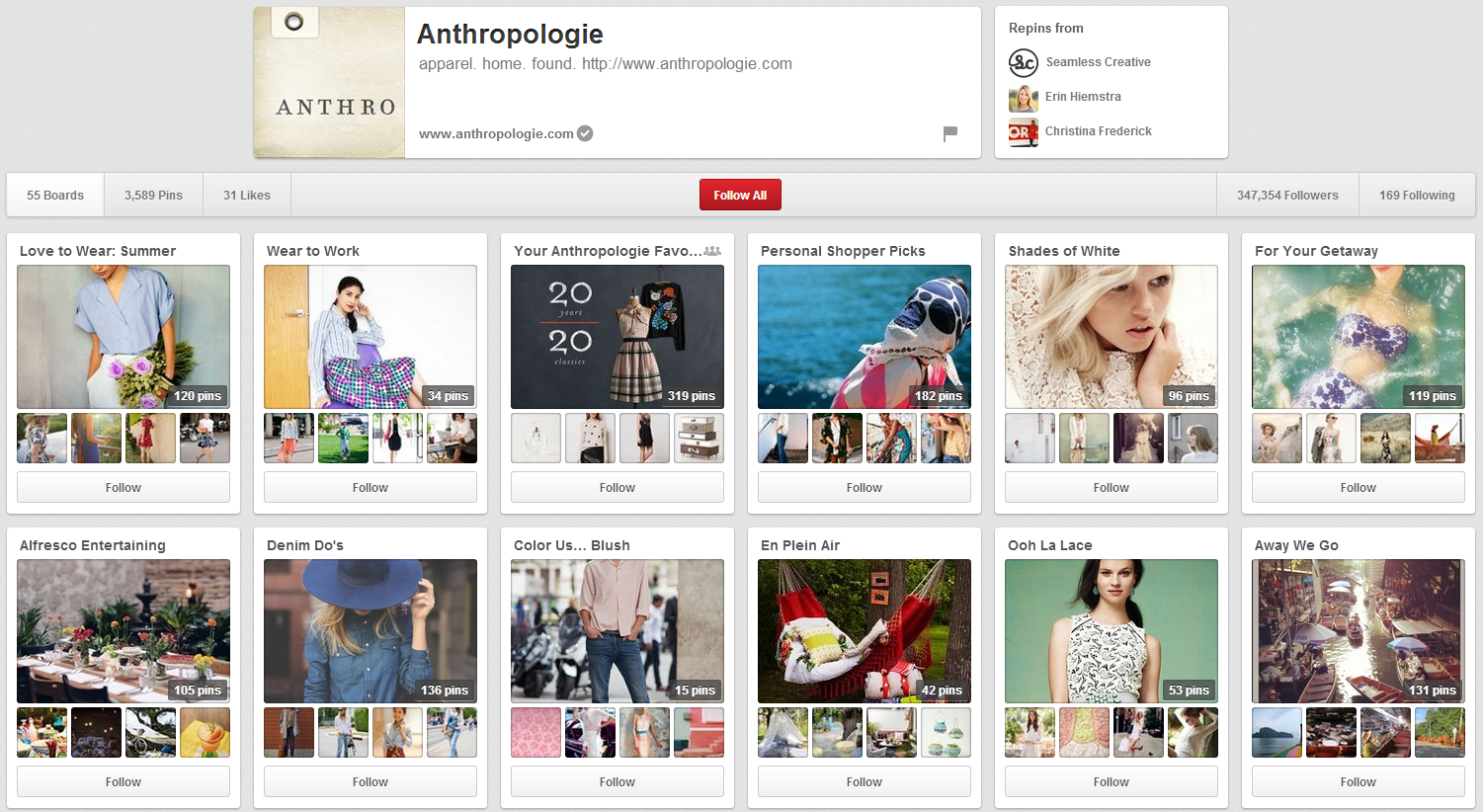
Task: Follow the Away We Go board
Action: 1359,781
